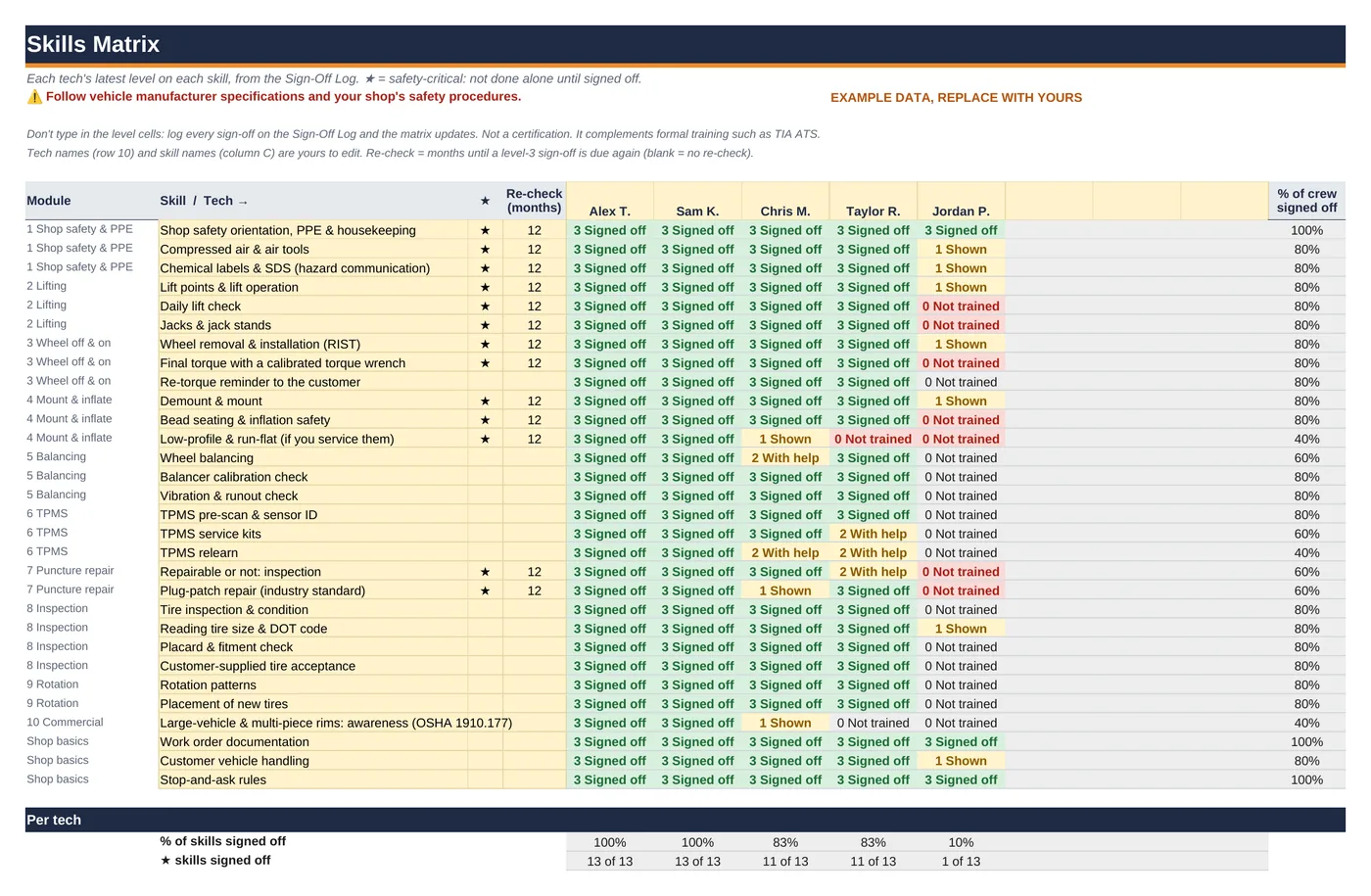The height and width of the screenshot is (896, 1371).
Task: Select the "Stop-and-ask rules" skill cell
Action: 313,779
